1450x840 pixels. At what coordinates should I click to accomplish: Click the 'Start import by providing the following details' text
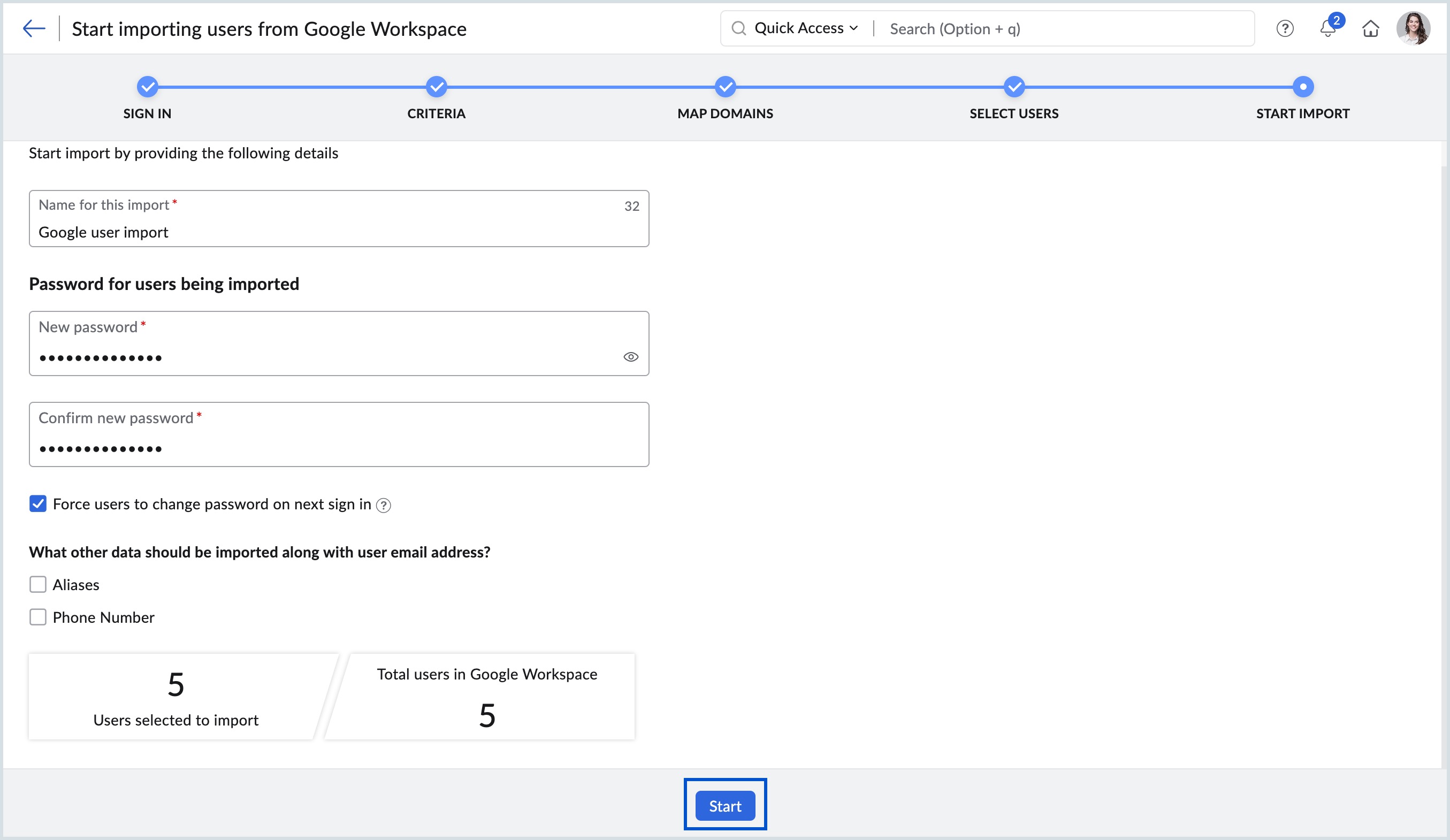[x=184, y=153]
